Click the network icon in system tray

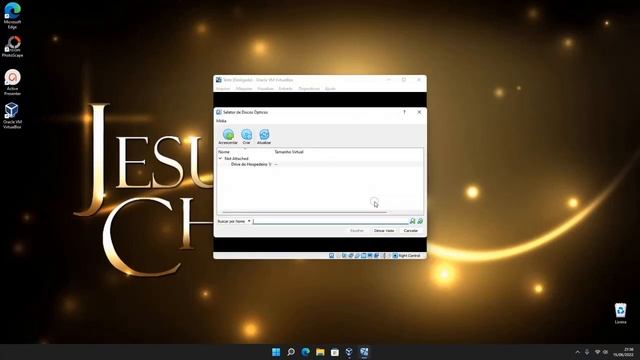[x=598, y=352]
